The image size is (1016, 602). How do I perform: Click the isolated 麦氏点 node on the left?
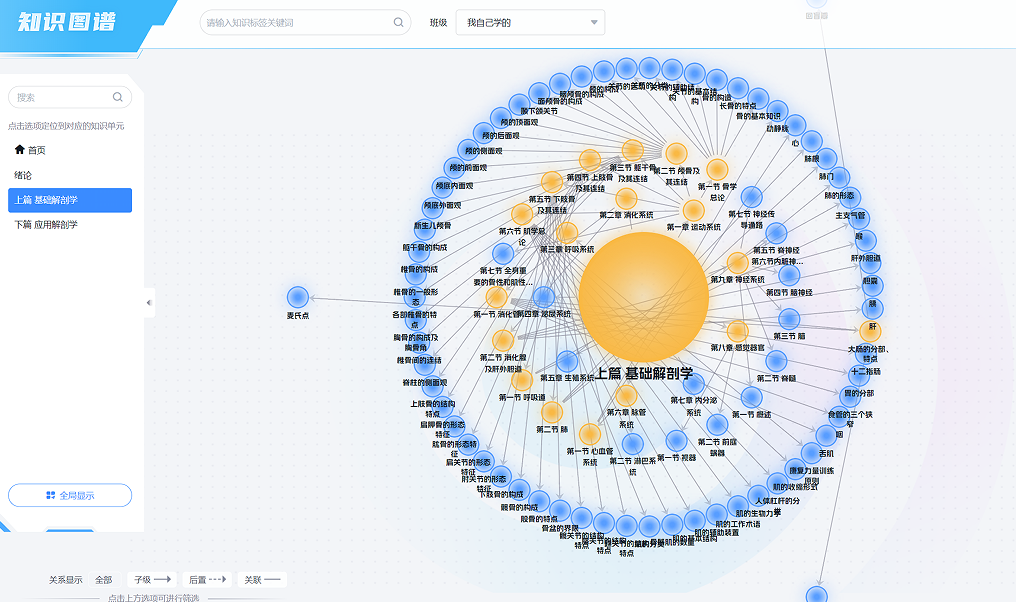point(297,297)
